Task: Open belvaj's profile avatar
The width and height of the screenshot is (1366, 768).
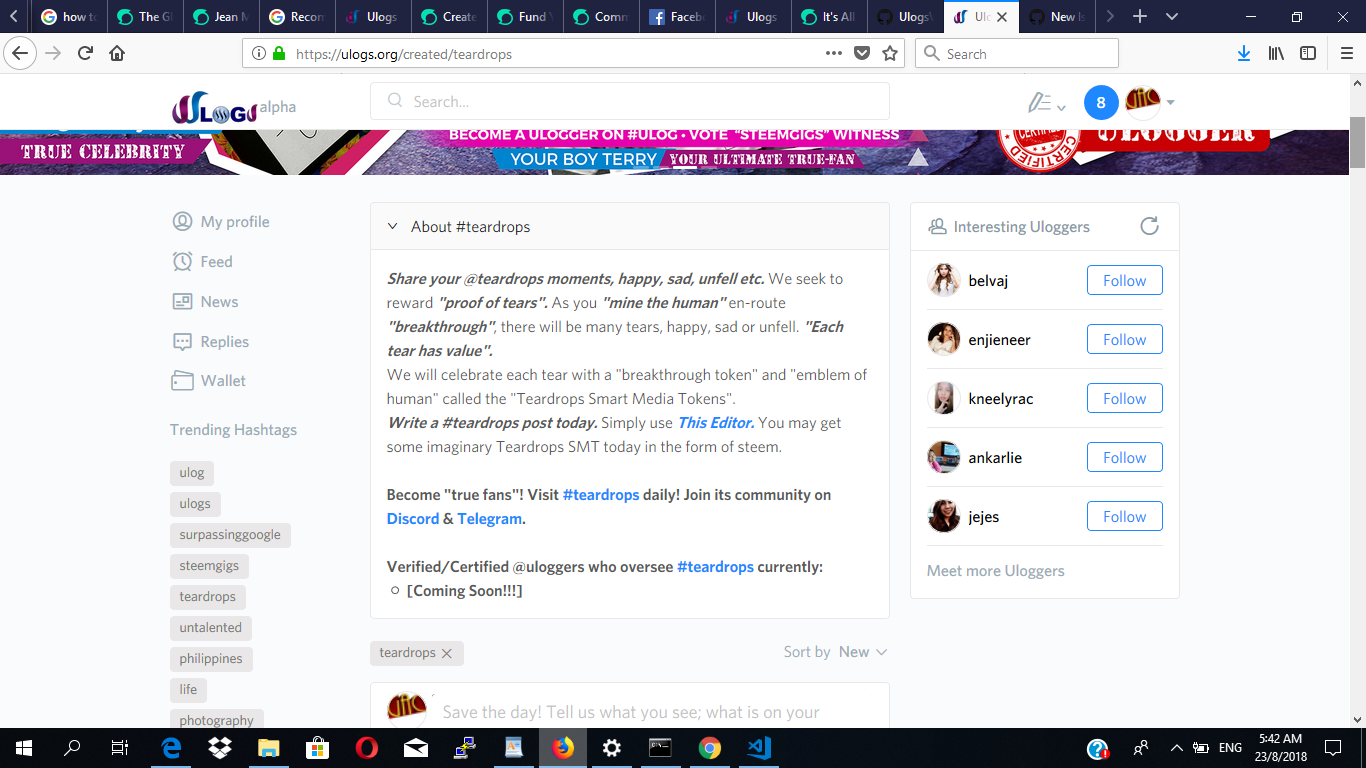Action: pos(944,281)
